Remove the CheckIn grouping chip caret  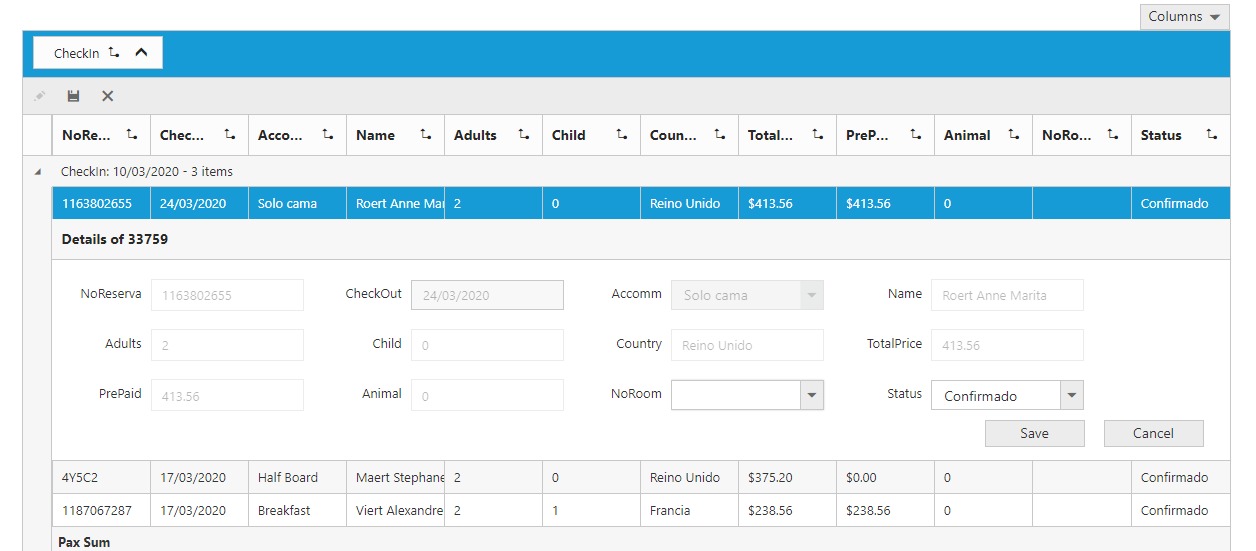(141, 53)
